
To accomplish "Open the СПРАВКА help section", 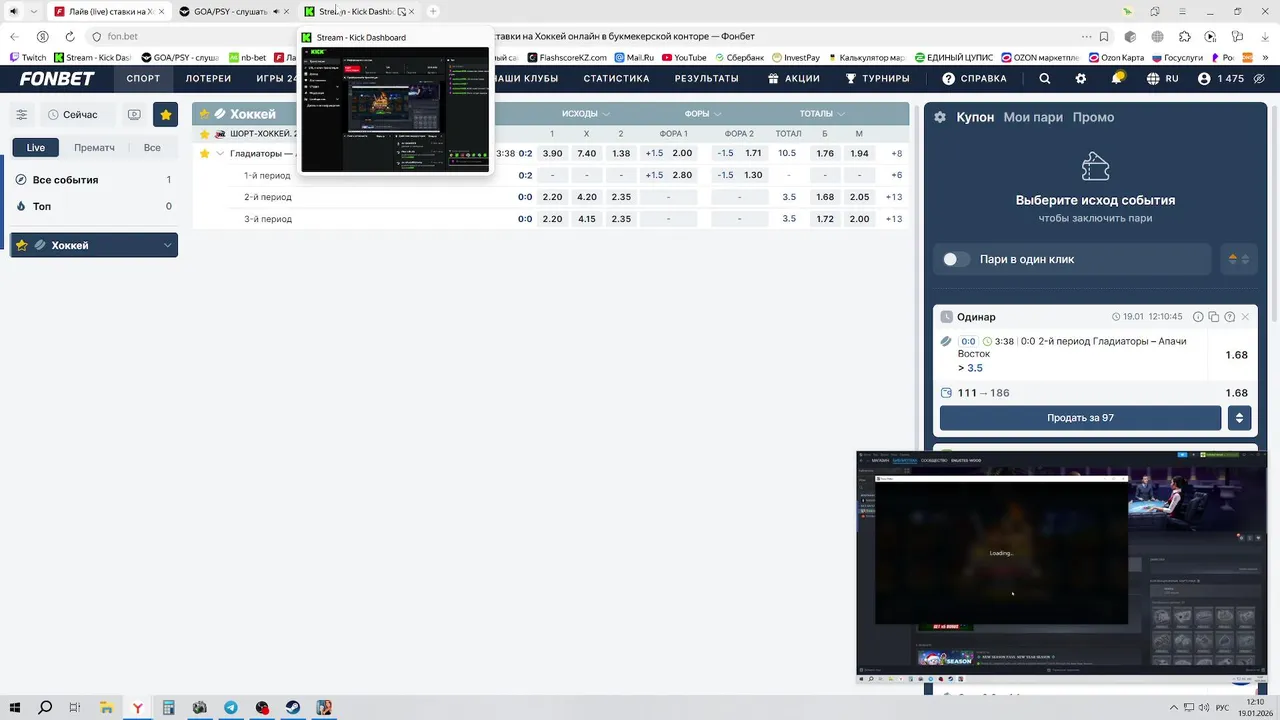I will [x=974, y=79].
